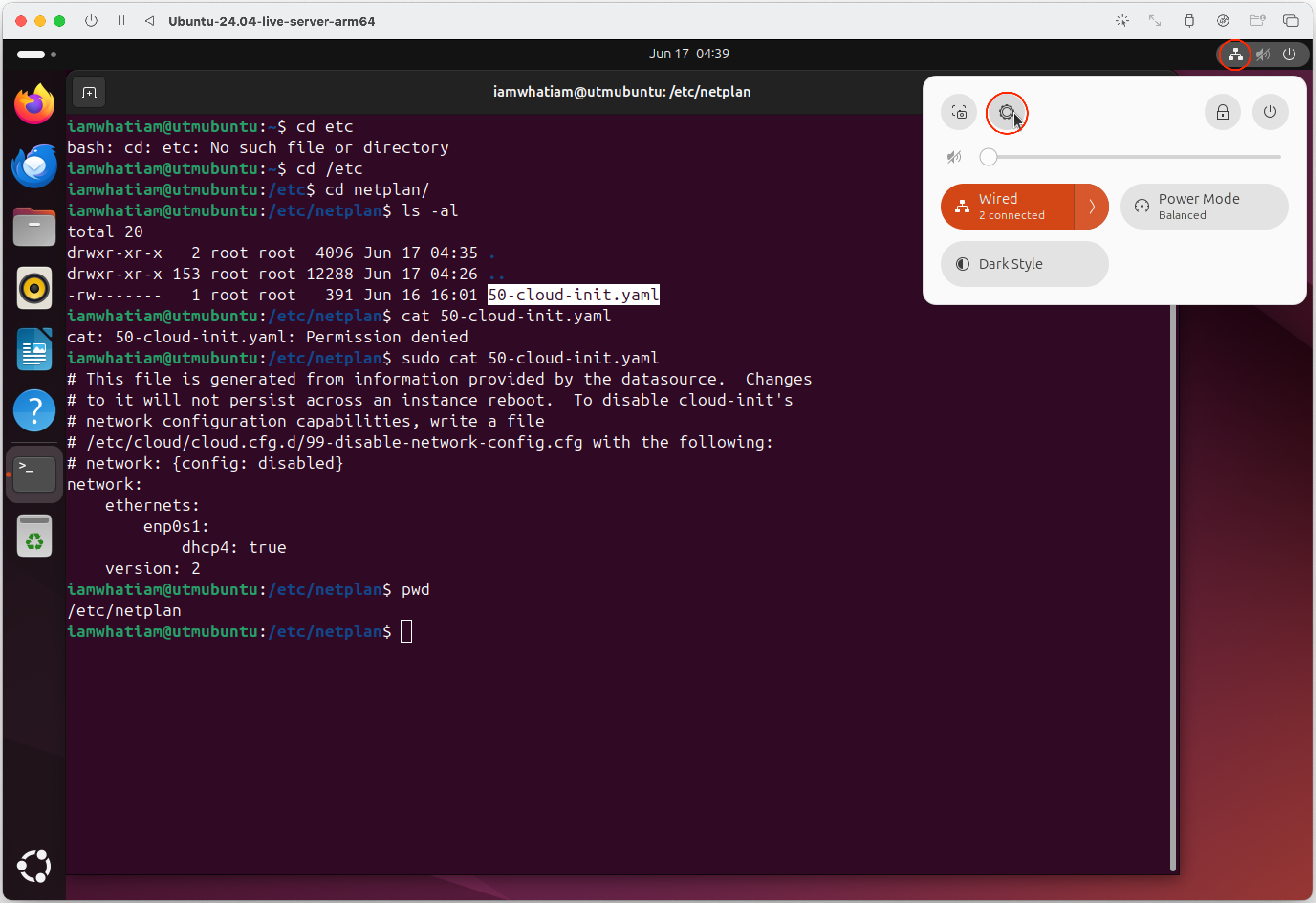1316x903 pixels.
Task: Expand Wired connections submenu arrow
Action: [x=1091, y=207]
